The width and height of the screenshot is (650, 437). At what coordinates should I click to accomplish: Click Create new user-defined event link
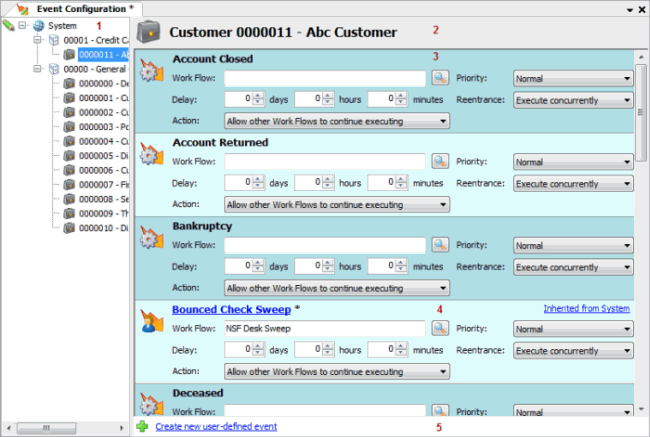pos(215,427)
